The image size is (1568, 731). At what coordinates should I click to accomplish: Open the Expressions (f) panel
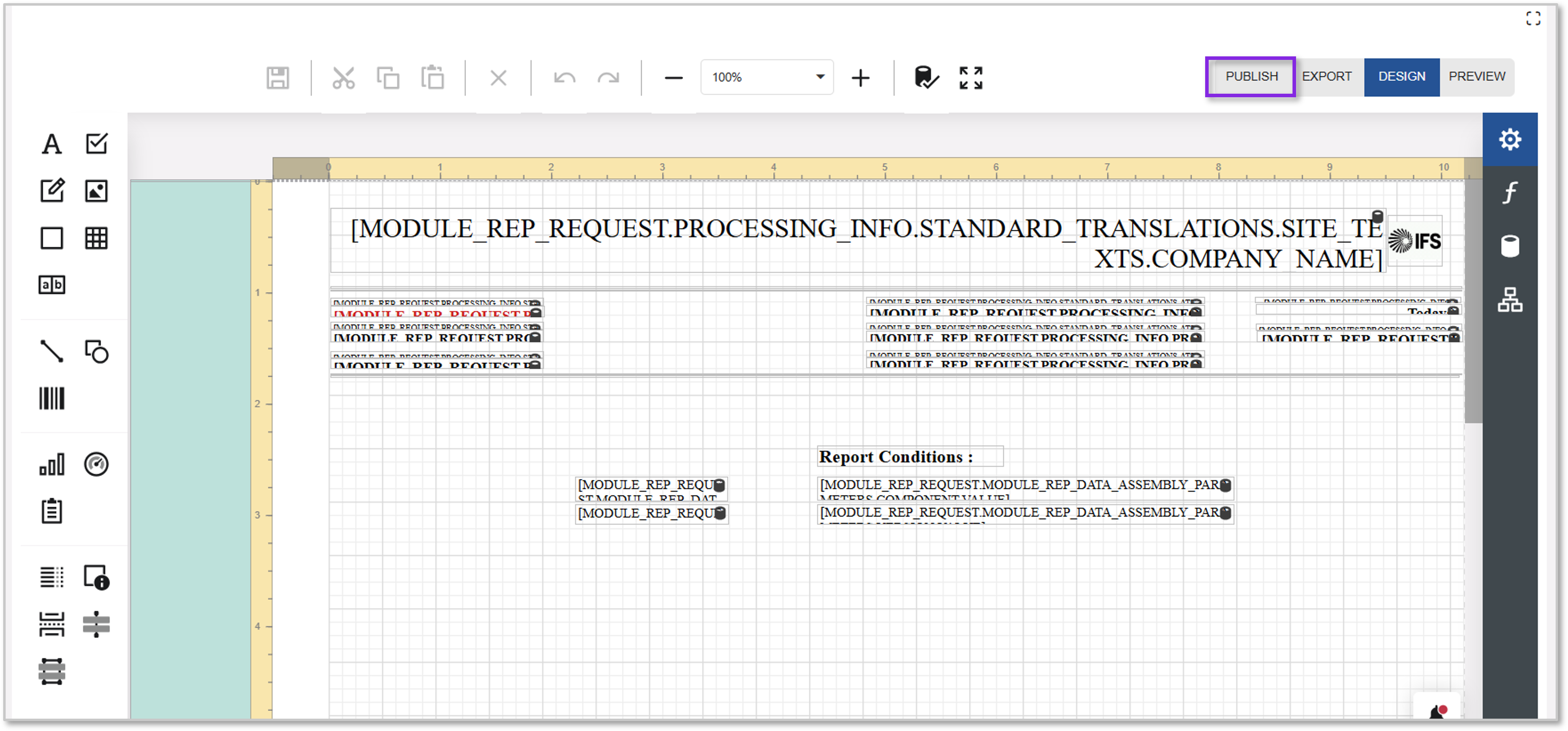pos(1510,193)
